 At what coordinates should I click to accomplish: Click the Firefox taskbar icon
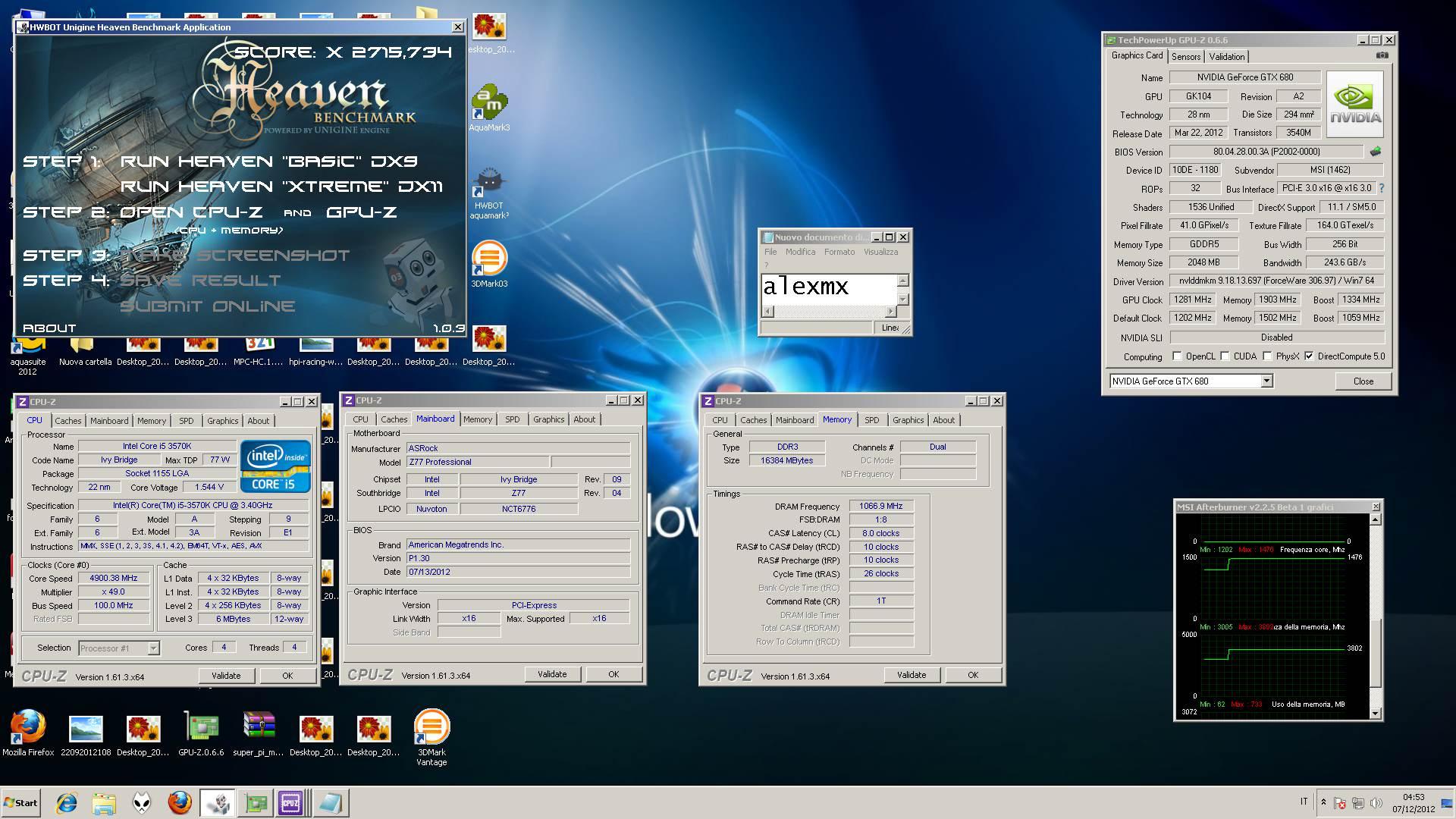click(x=180, y=802)
